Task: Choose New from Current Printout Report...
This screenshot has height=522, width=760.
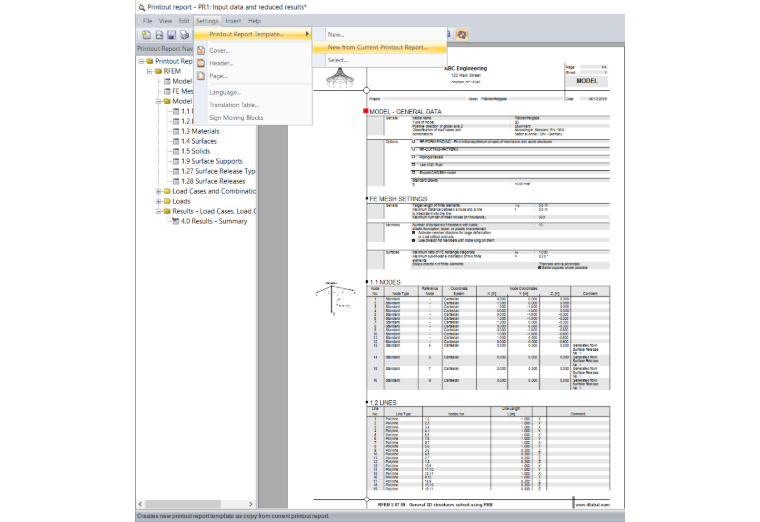Action: 379,47
